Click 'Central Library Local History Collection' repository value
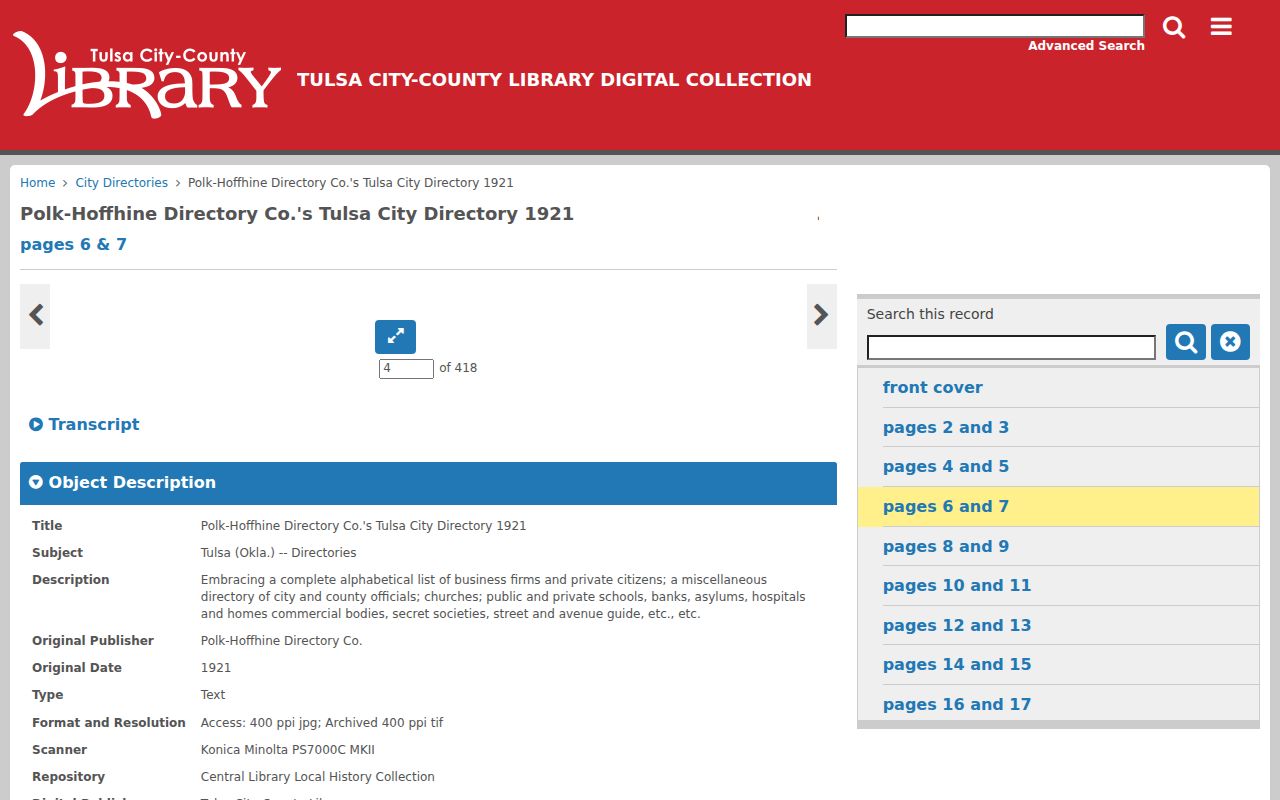The height and width of the screenshot is (800, 1280). (318, 777)
